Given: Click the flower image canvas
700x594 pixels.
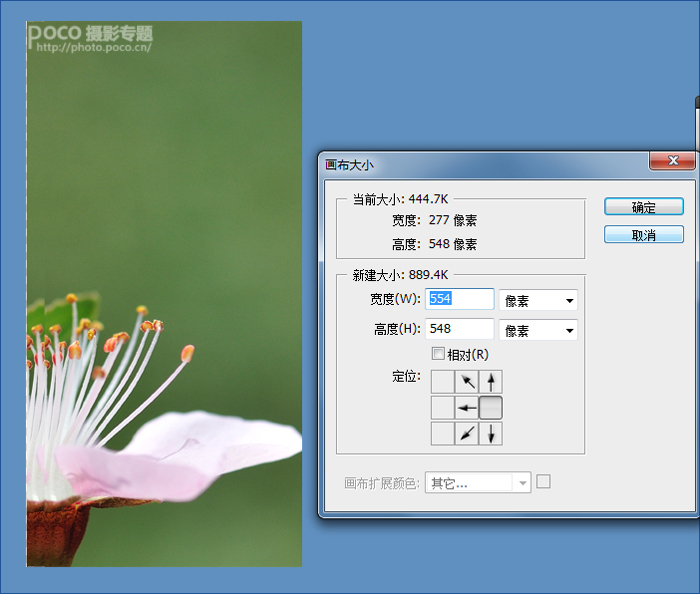Looking at the screenshot, I should click(164, 294).
